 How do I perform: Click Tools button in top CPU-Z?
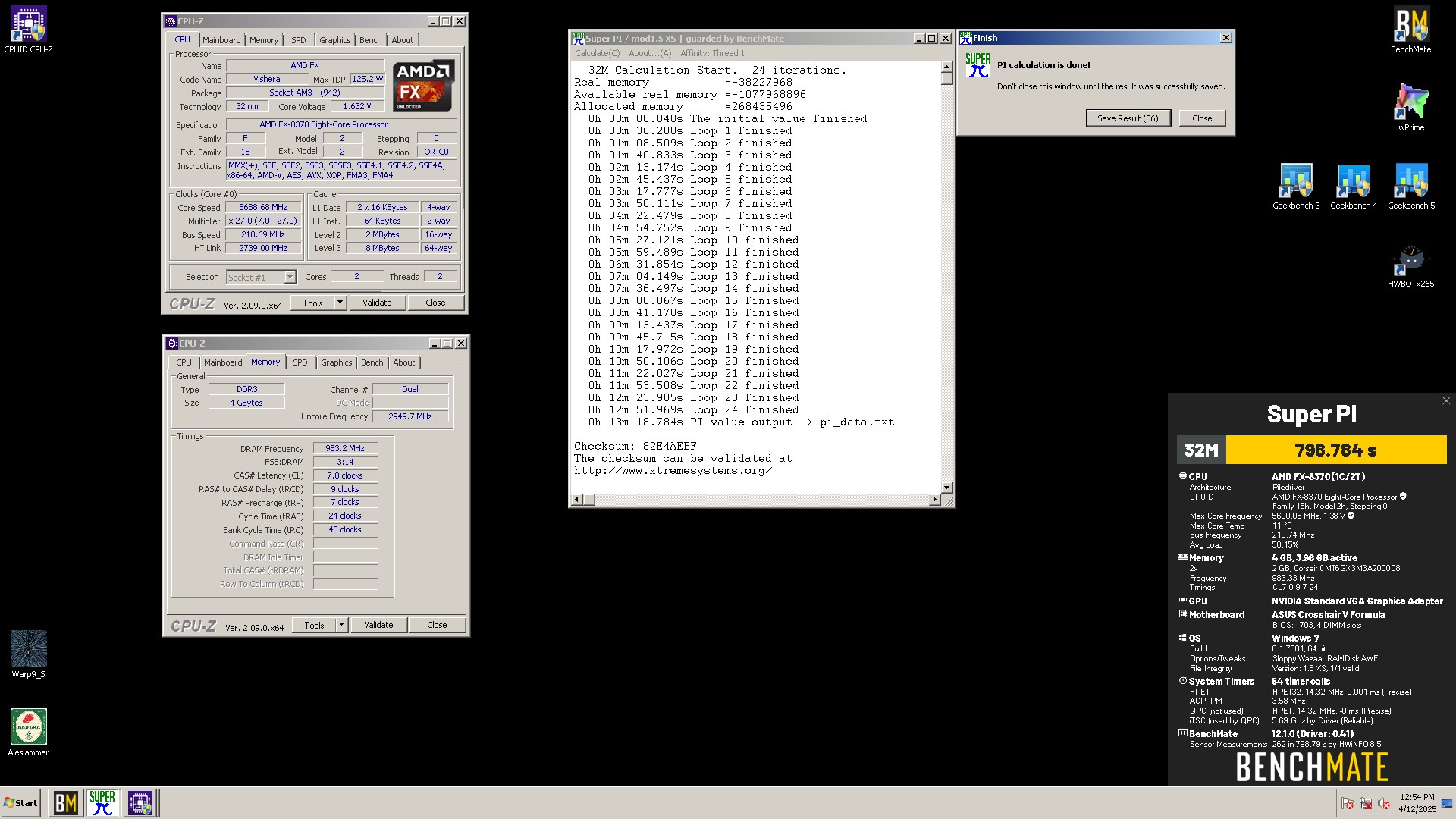click(312, 303)
